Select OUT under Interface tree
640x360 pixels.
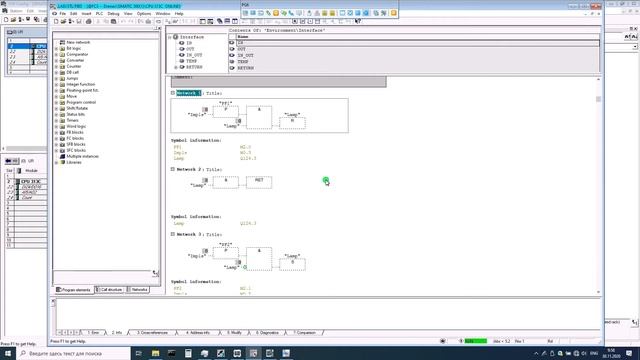point(190,49)
